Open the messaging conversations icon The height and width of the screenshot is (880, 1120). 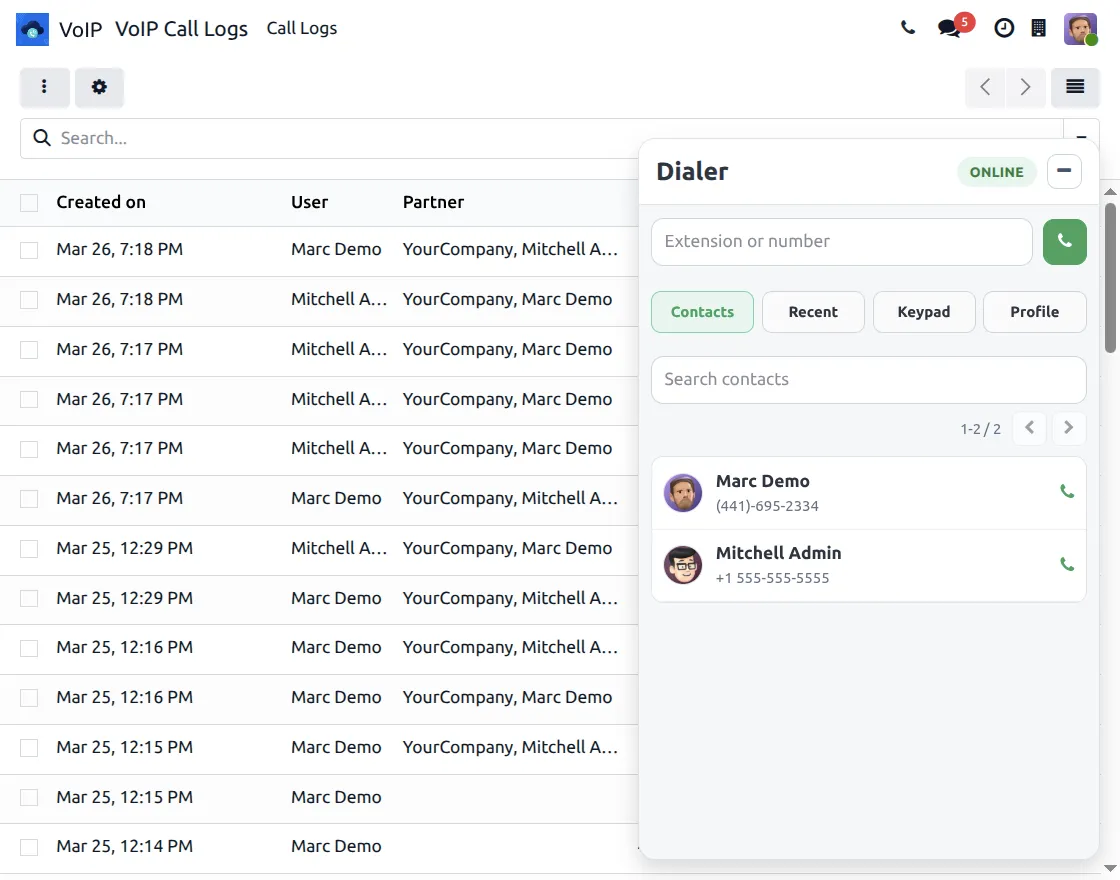click(x=948, y=28)
